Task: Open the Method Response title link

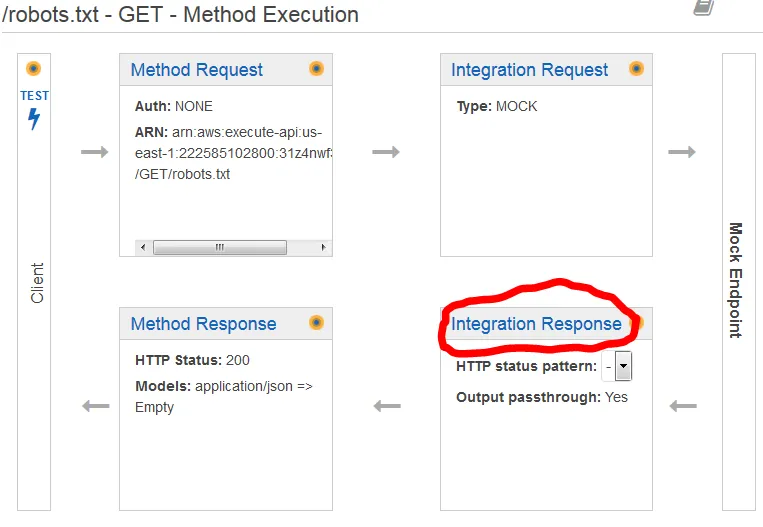Action: pos(203,324)
